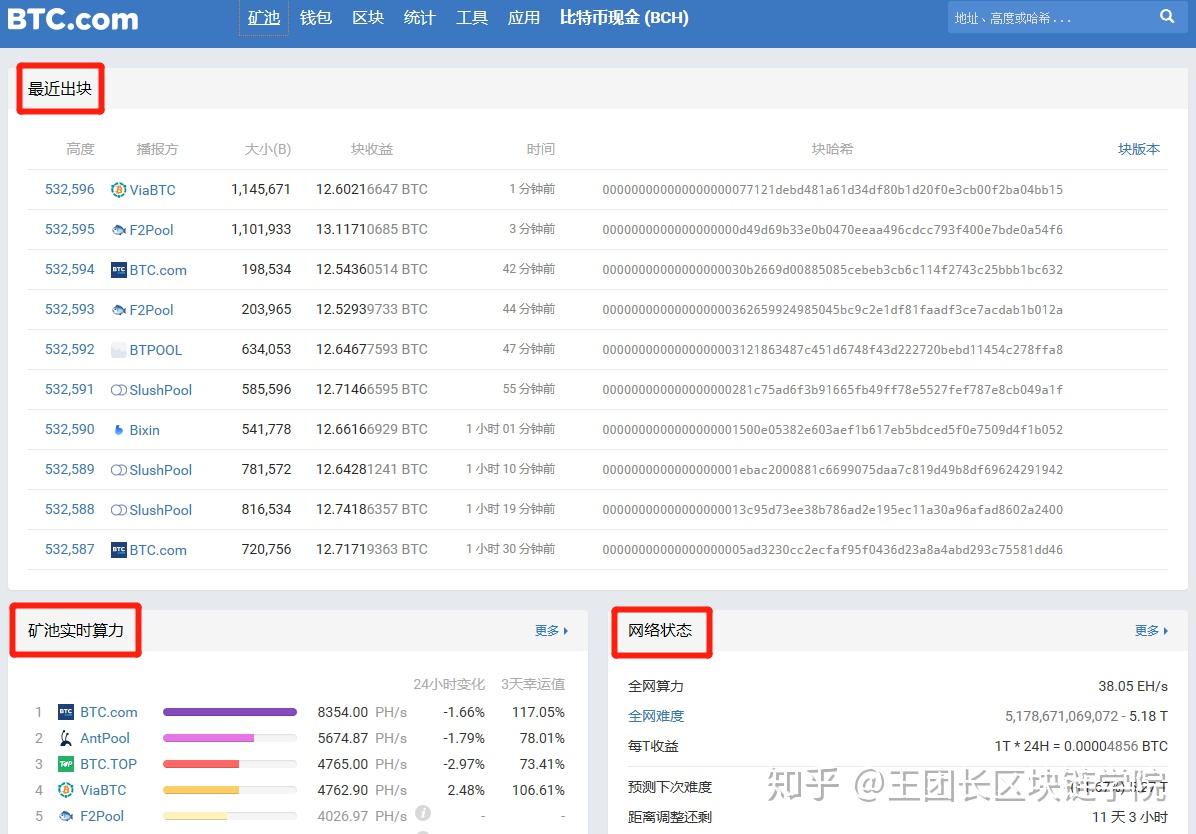The height and width of the screenshot is (834, 1196).
Task: Click the BTC.com hashrate progress bar
Action: coord(229,712)
